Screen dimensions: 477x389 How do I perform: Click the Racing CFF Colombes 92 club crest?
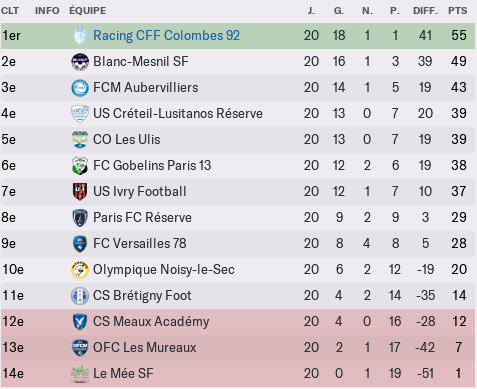click(80, 36)
